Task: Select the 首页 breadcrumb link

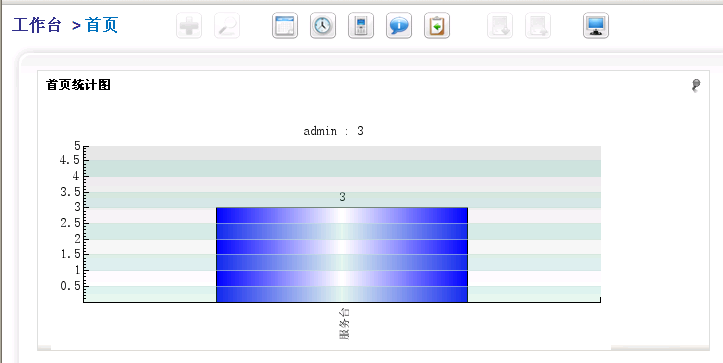Action: [101, 25]
